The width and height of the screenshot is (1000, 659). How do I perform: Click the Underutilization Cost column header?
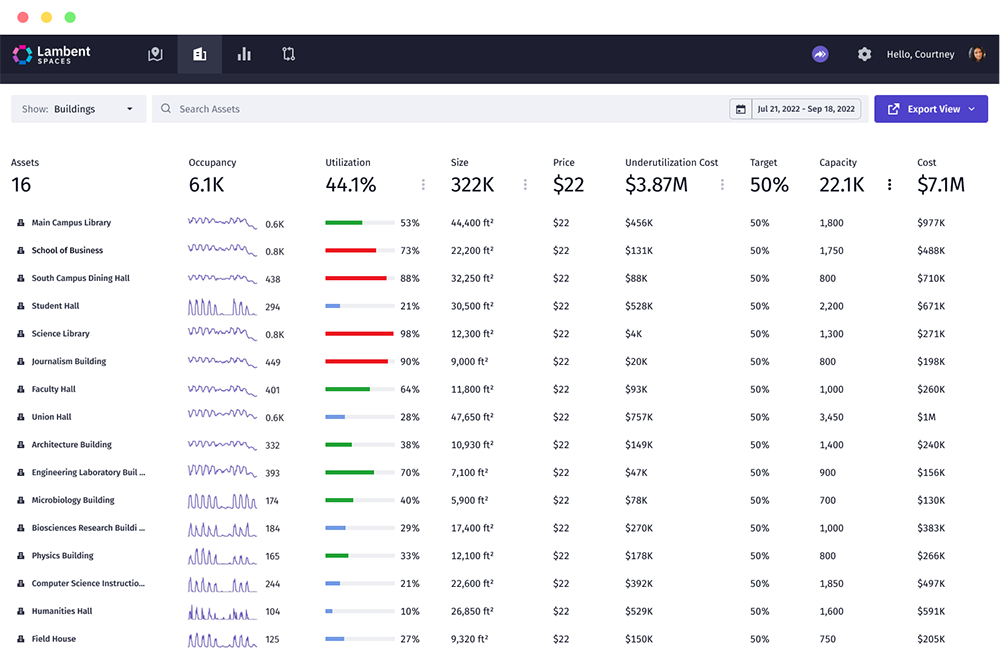point(672,163)
